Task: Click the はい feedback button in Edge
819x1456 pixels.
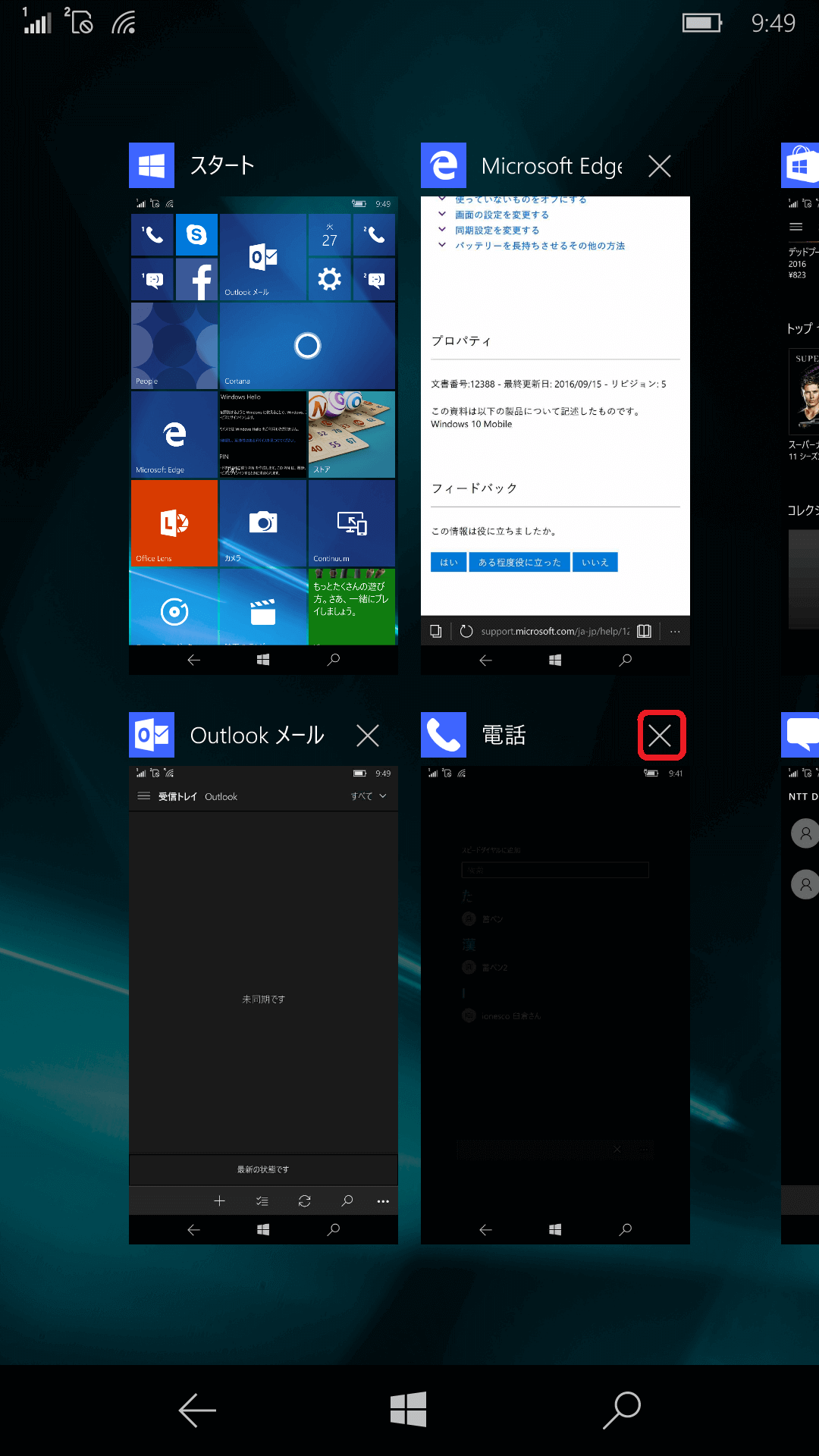Action: tap(449, 562)
